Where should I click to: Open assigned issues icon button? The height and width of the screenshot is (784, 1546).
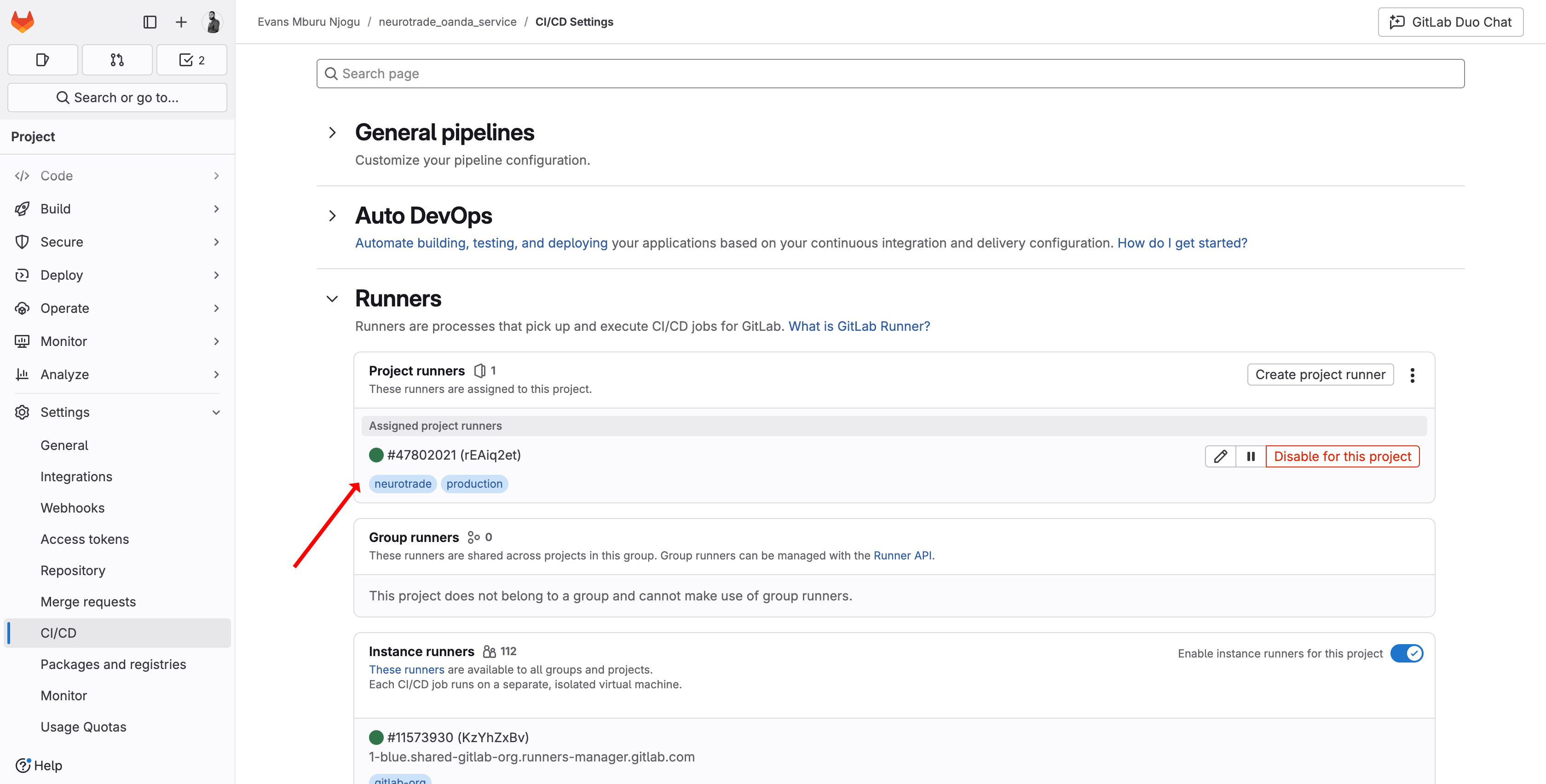tap(43, 59)
